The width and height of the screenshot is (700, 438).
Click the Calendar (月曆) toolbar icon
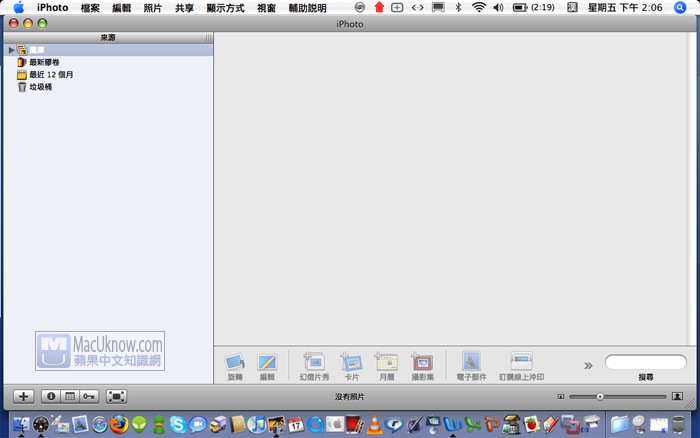point(387,362)
